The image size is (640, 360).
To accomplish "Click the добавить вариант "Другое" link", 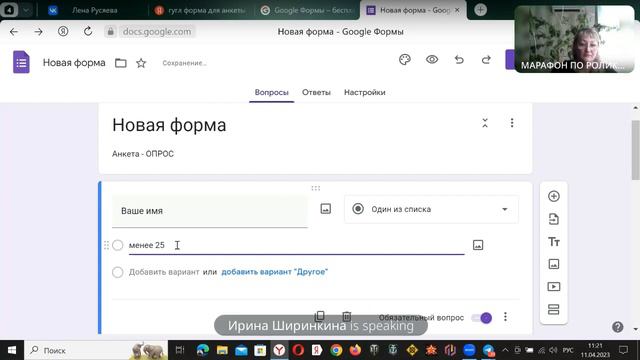I will click(275, 272).
